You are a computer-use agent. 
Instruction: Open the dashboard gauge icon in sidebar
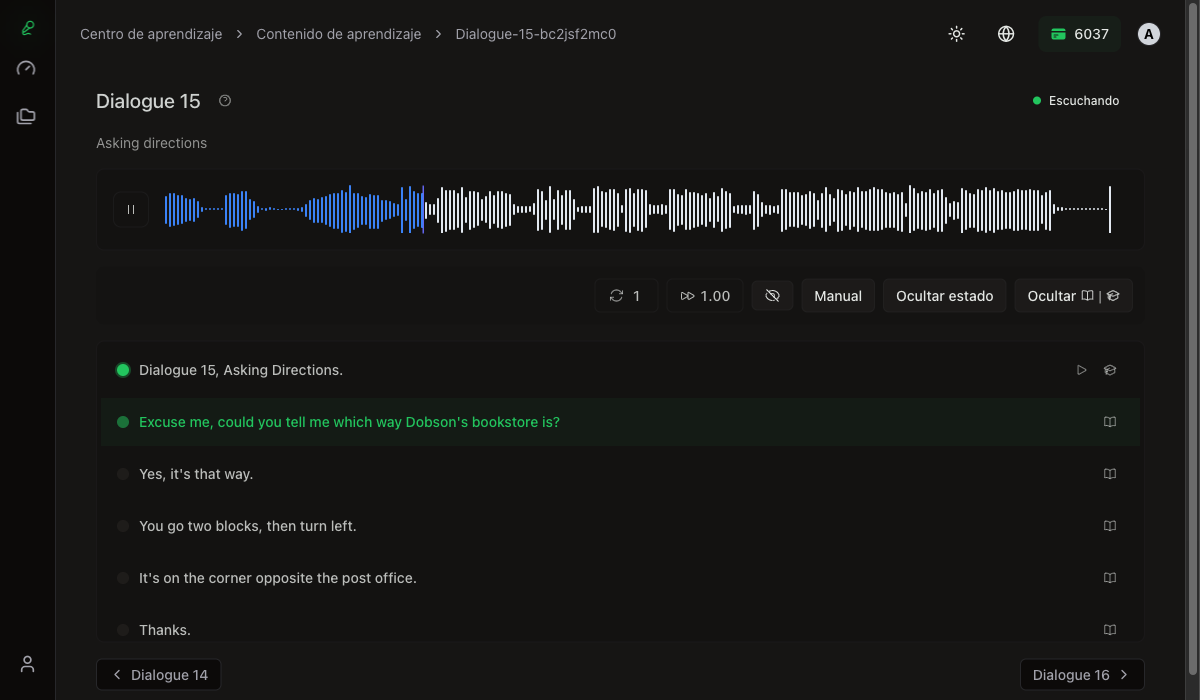27,69
